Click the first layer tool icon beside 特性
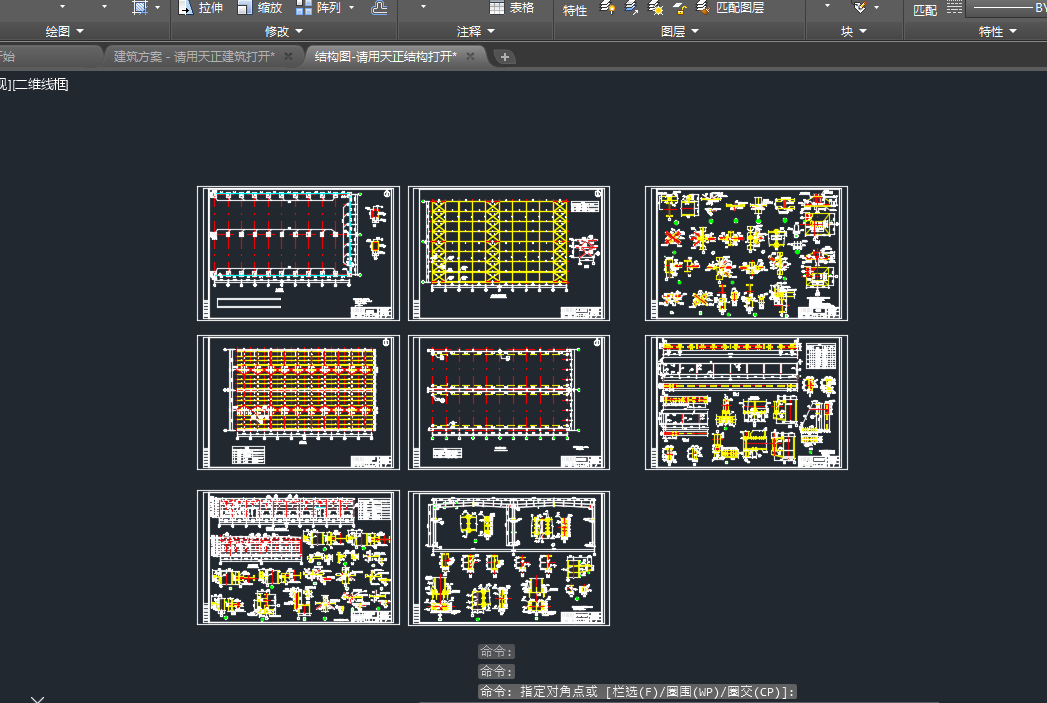This screenshot has height=703, width=1047. click(607, 8)
